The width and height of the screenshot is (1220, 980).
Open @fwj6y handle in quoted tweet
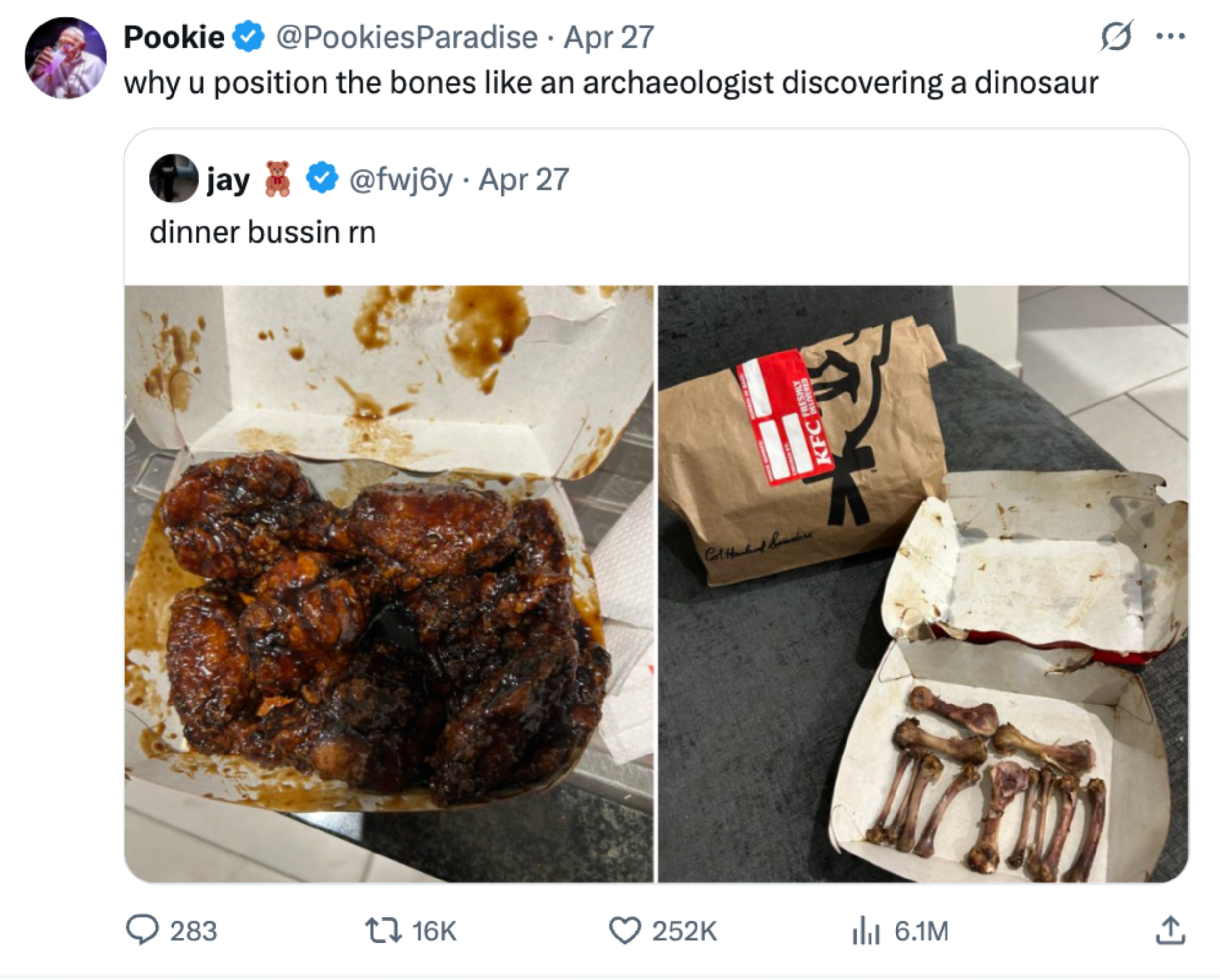tap(399, 180)
